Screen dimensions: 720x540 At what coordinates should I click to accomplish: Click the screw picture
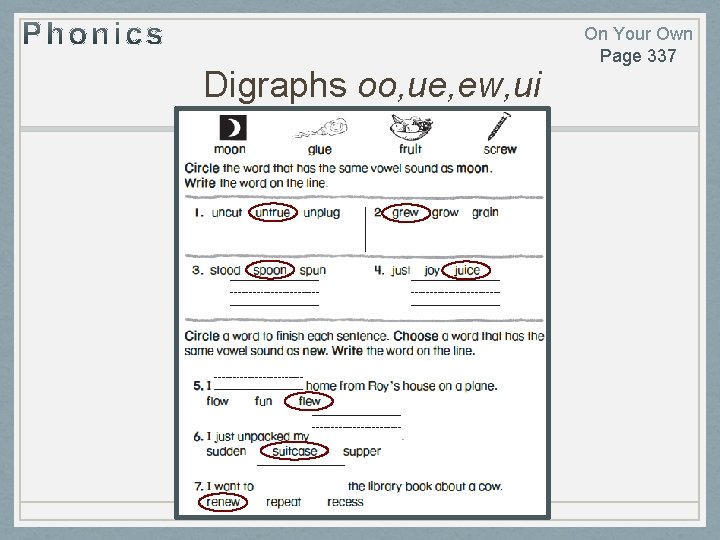[x=499, y=126]
